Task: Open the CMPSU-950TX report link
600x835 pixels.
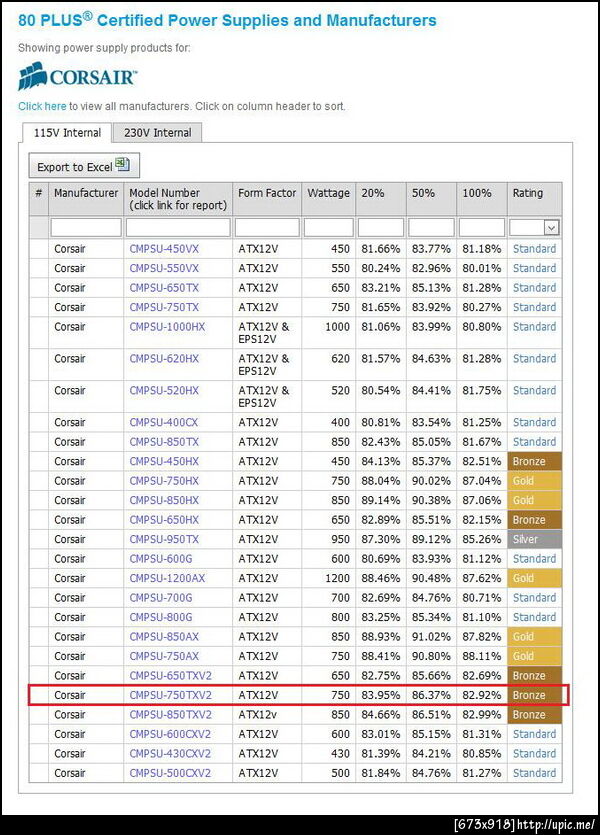Action: (x=164, y=539)
